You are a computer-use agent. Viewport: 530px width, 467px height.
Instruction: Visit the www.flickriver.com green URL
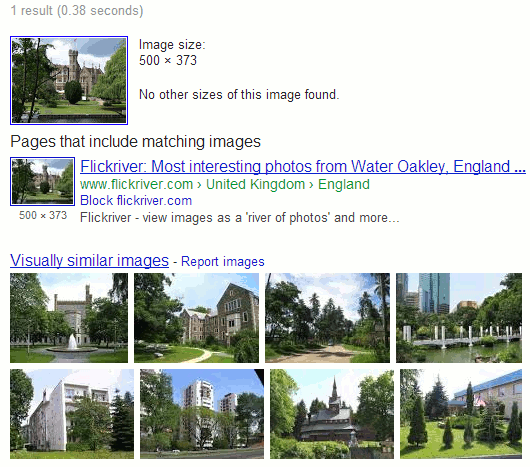tap(137, 185)
